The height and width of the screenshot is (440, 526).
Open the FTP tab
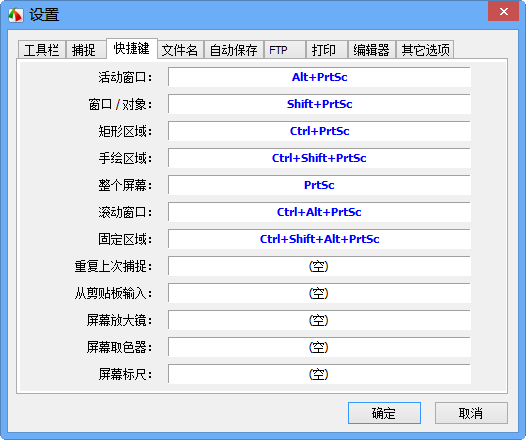click(x=284, y=50)
